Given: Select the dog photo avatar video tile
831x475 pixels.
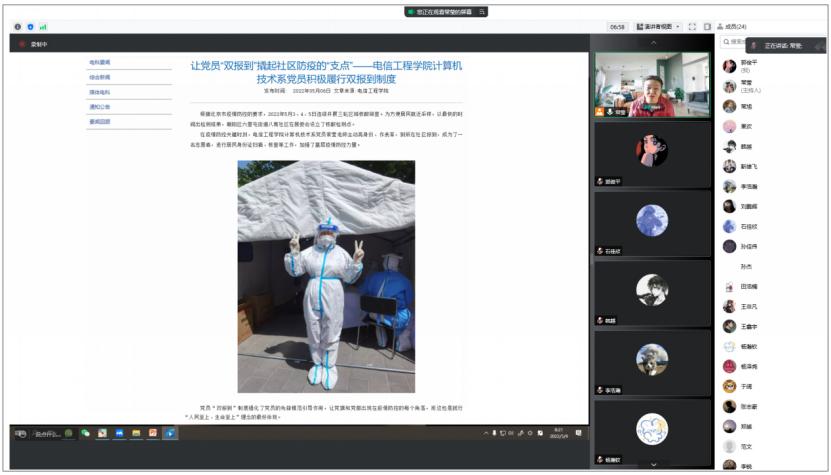Looking at the screenshot, I should [x=652, y=363].
